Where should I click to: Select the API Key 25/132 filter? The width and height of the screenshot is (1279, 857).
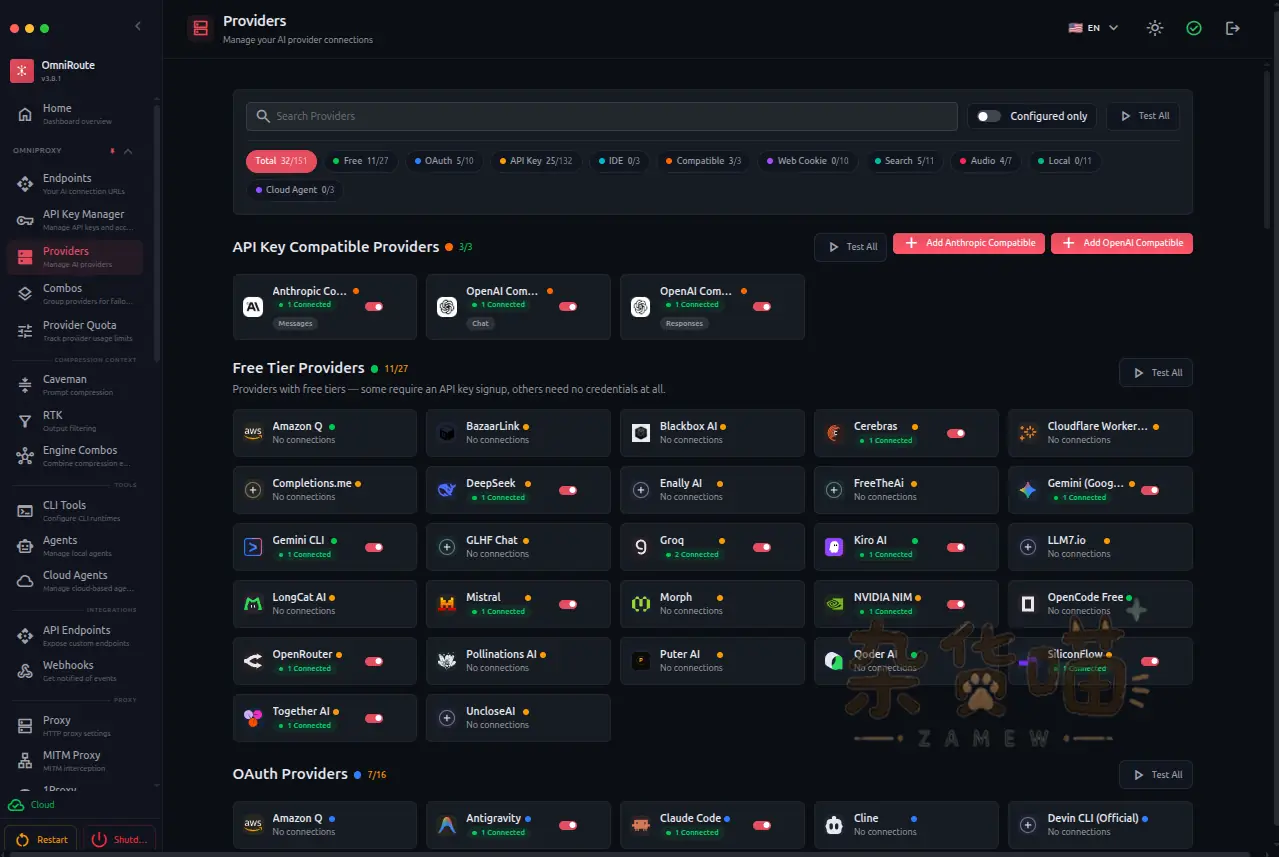pos(534,161)
